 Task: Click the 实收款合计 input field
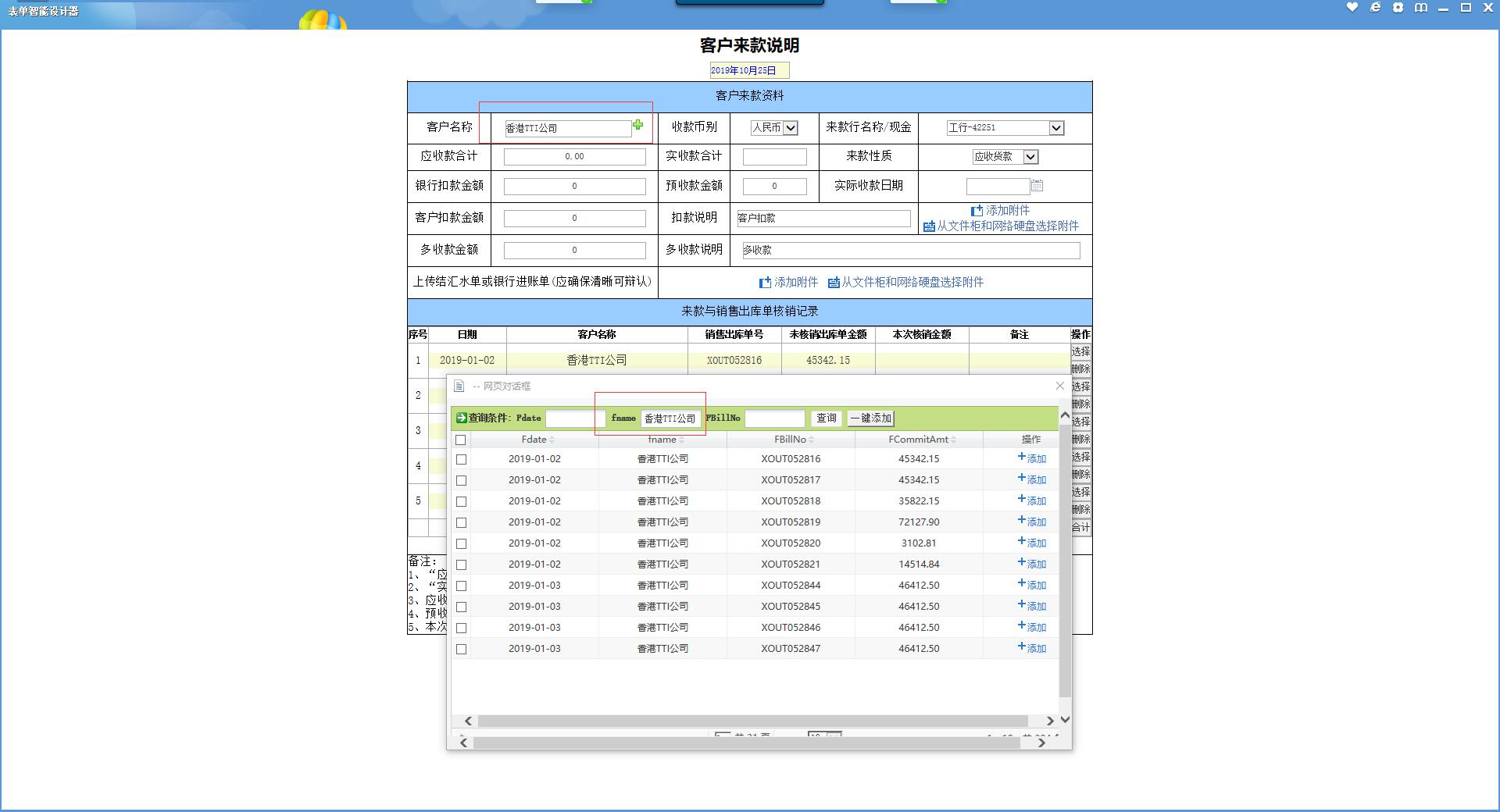(x=774, y=156)
